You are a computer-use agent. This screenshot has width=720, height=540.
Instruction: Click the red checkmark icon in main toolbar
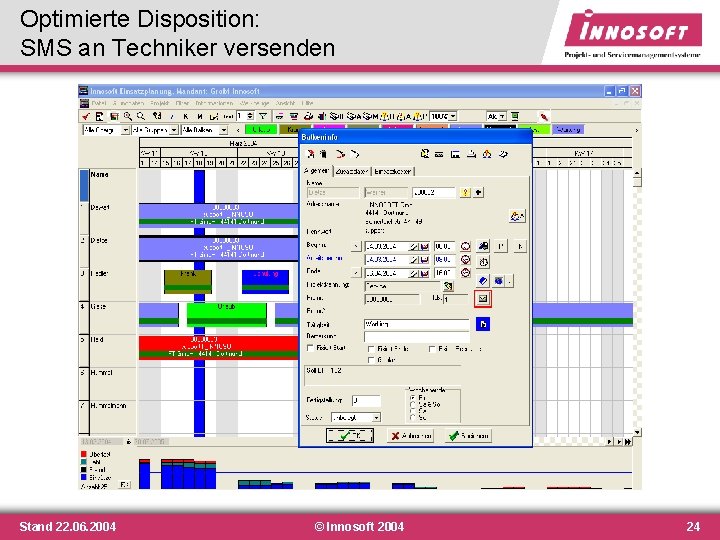pyautogui.click(x=85, y=116)
